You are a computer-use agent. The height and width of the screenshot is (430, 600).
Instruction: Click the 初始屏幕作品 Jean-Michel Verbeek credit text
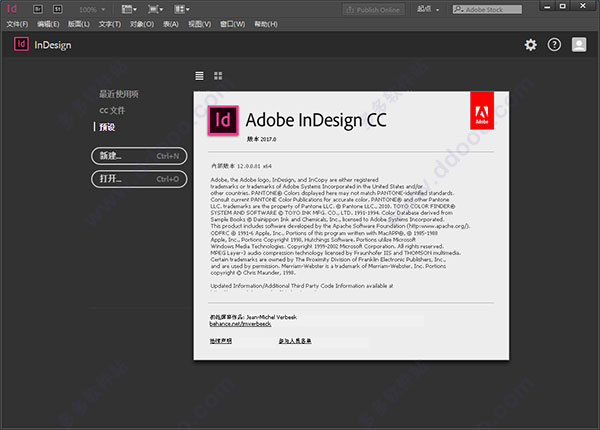click(253, 317)
